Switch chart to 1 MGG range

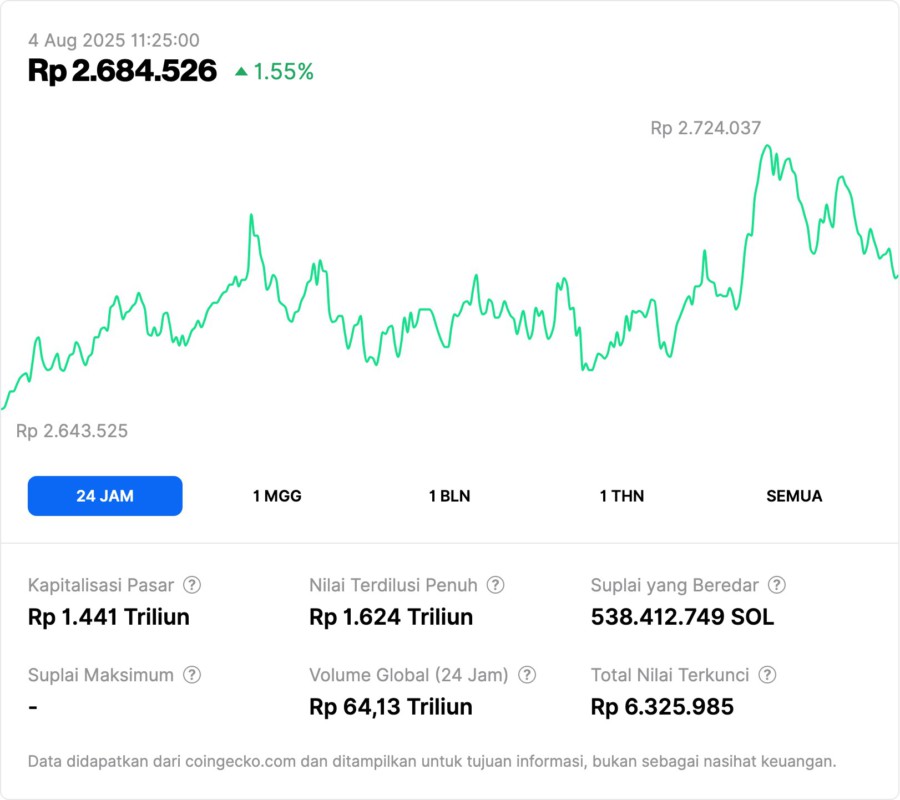pyautogui.click(x=277, y=496)
